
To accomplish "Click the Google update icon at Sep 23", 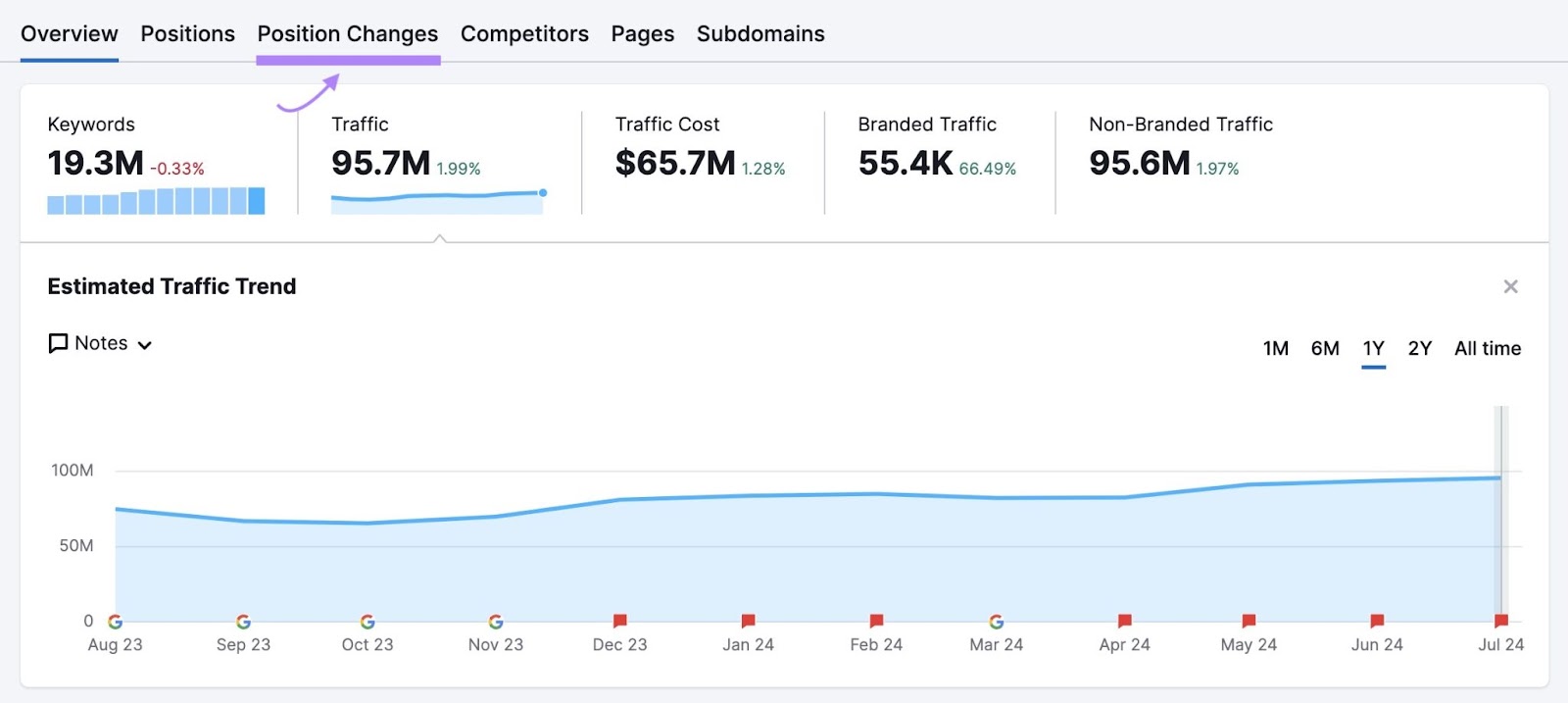I will tap(243, 622).
